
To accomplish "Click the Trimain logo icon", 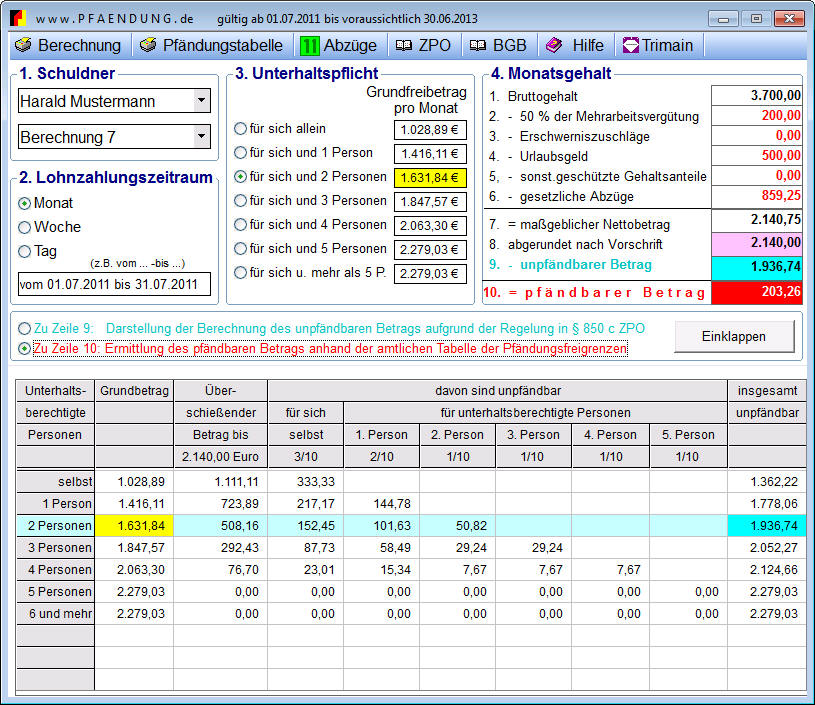I will tap(630, 45).
